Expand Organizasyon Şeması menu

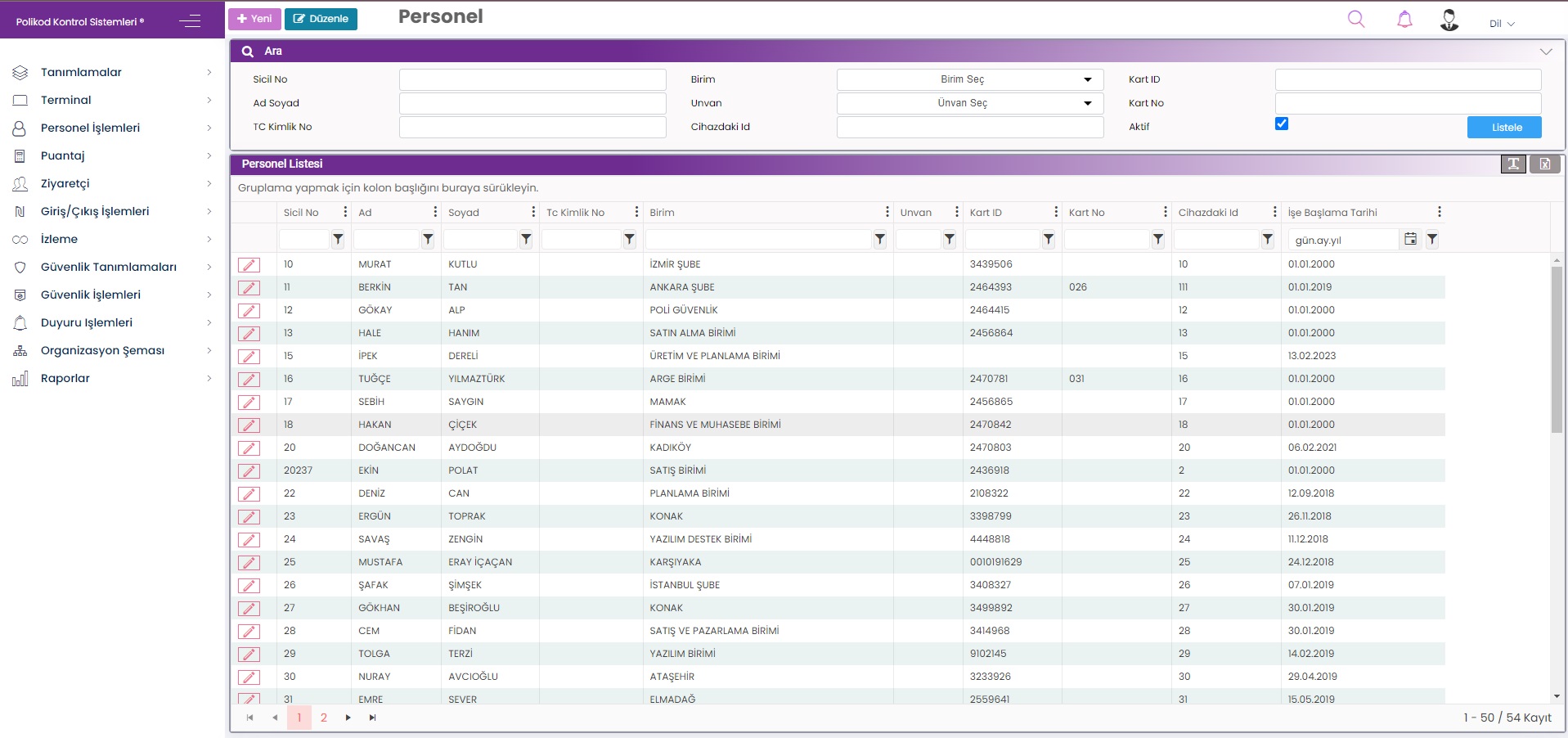(112, 350)
